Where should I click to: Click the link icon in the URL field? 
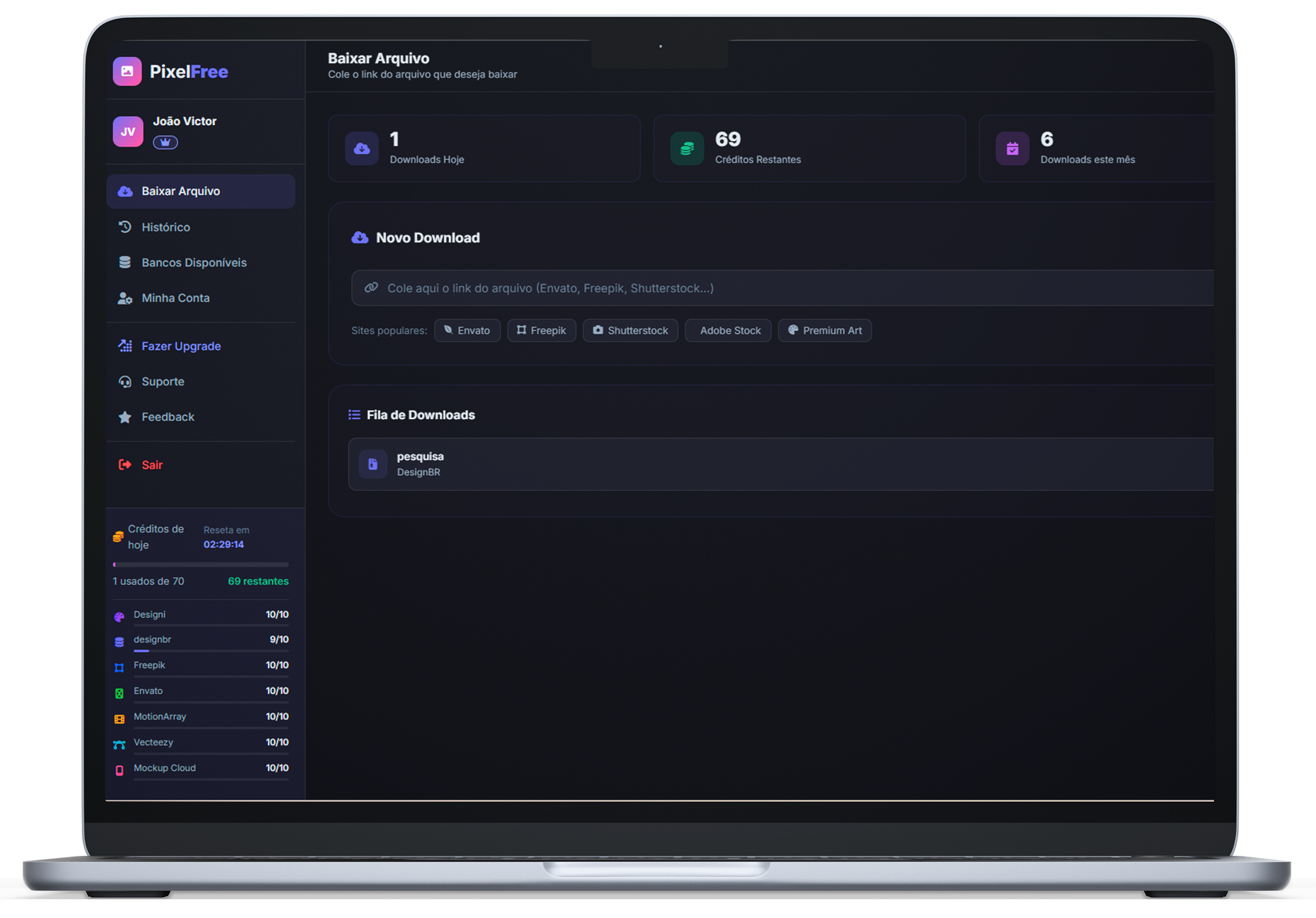[372, 287]
